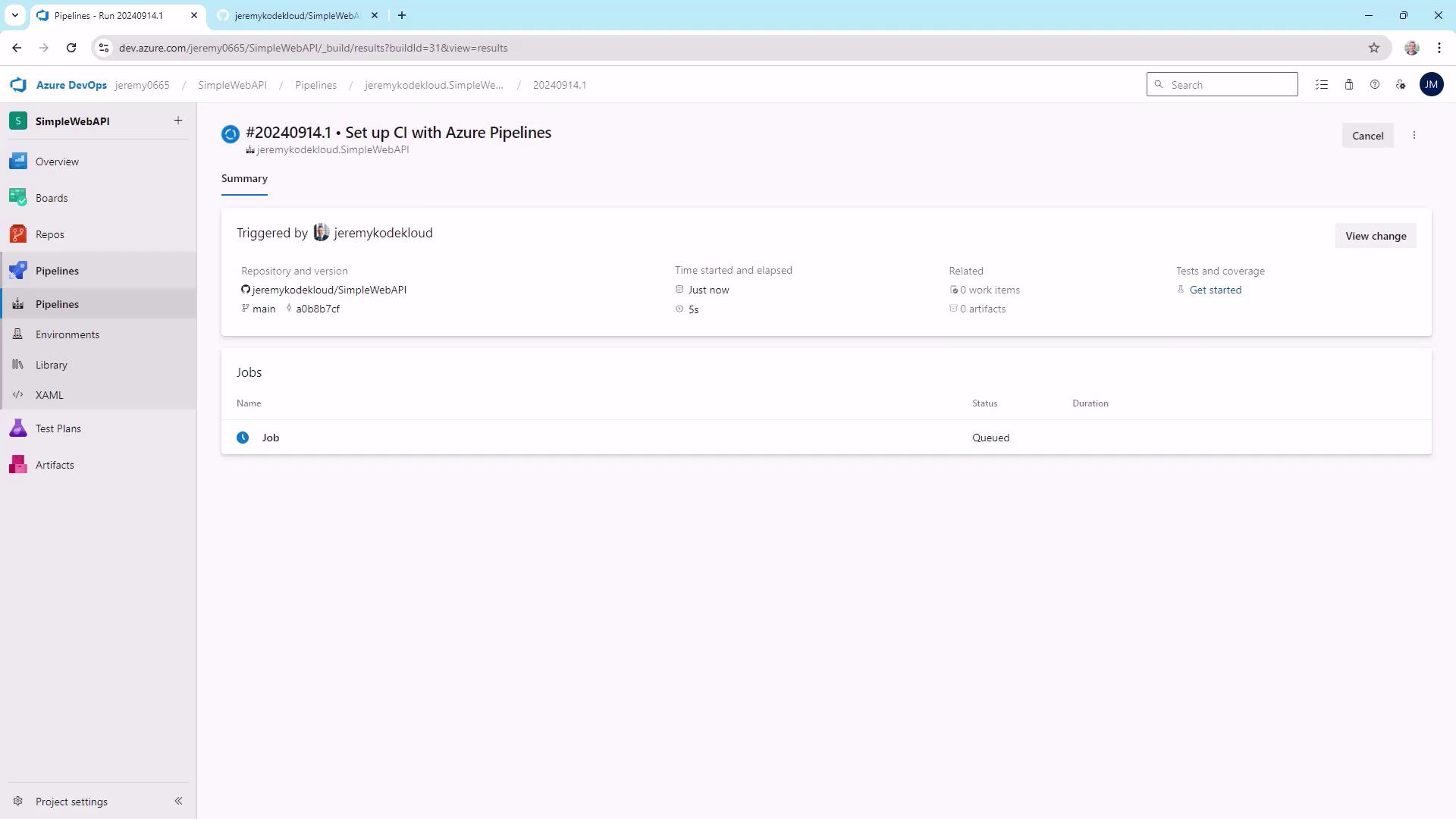Image resolution: width=1456 pixels, height=819 pixels.
Task: Open the browser profile avatar
Action: coord(1411,48)
